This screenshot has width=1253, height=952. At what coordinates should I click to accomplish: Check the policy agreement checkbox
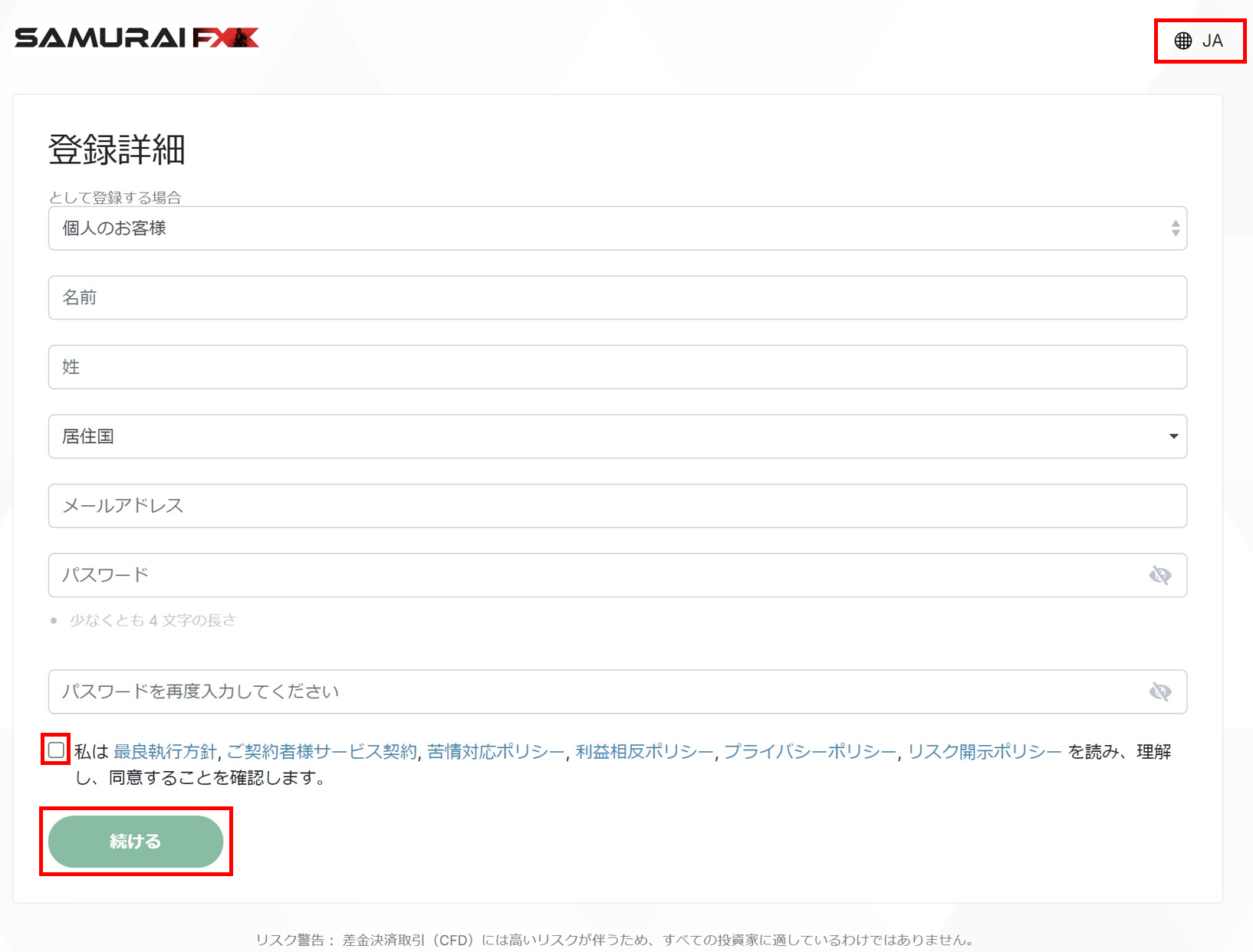pos(56,750)
